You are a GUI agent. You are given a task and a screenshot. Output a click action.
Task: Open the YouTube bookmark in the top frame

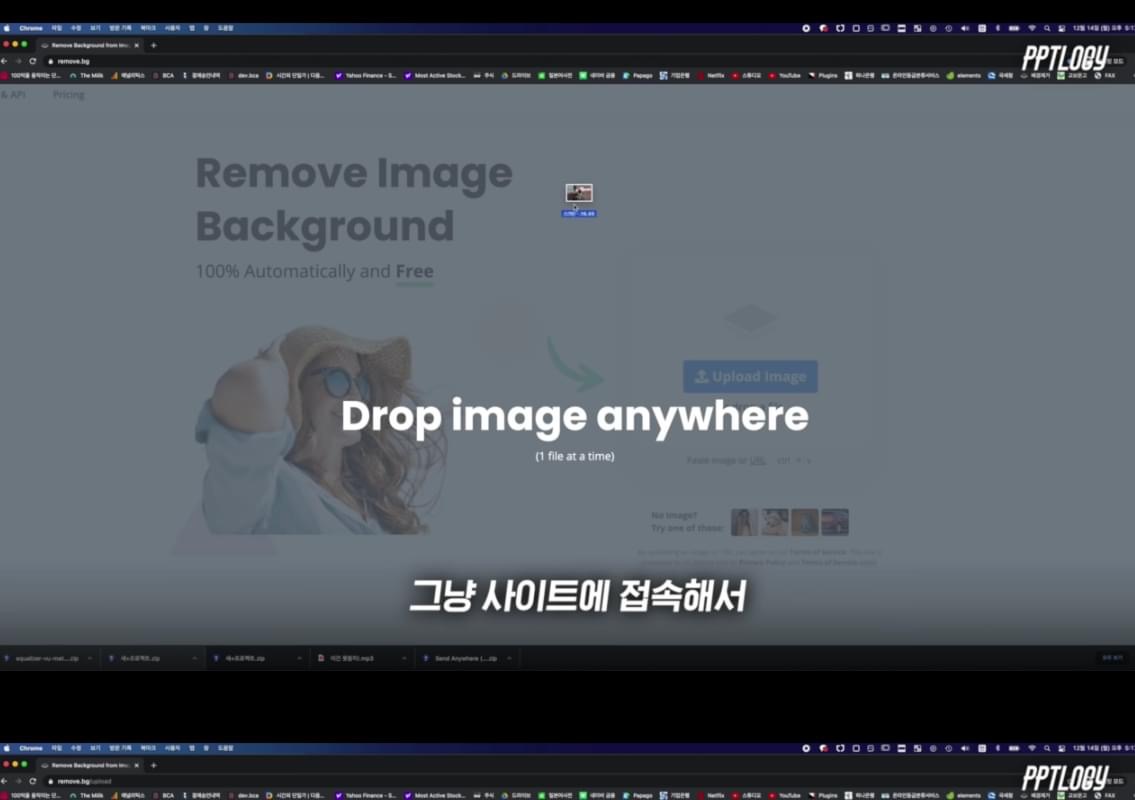(785, 75)
